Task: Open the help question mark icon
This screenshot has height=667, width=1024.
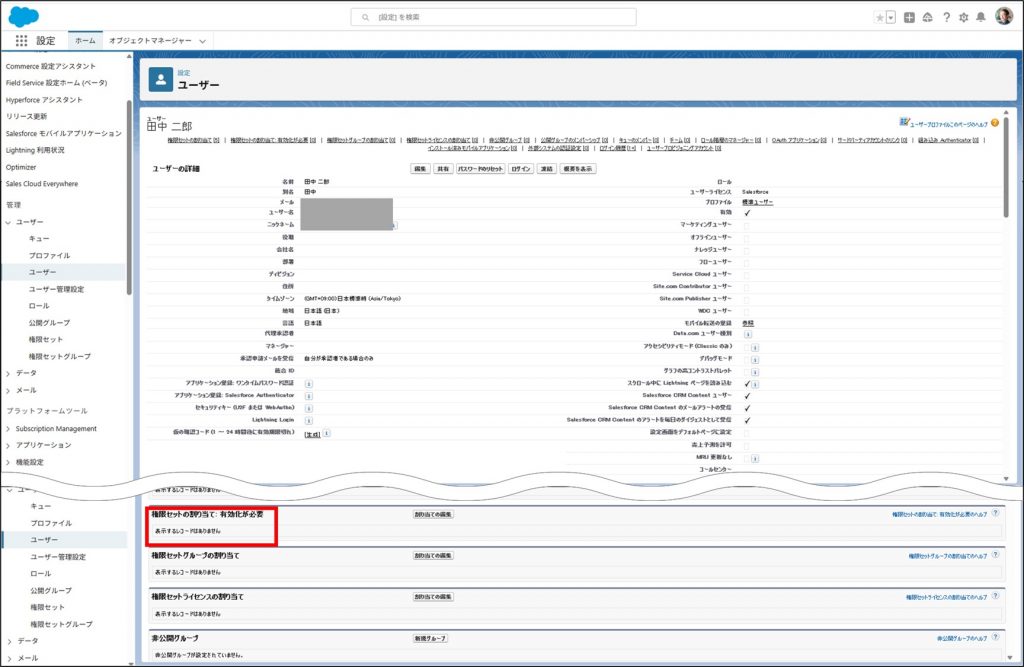Action: (x=946, y=17)
